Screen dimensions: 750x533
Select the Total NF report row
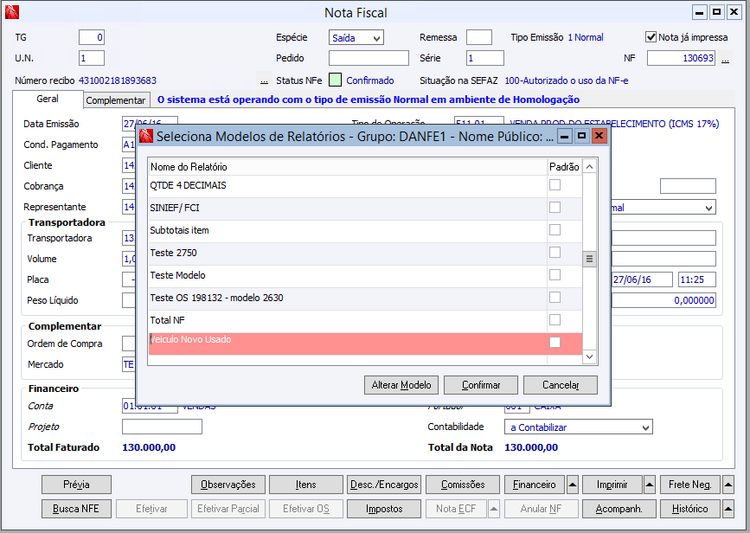coord(365,321)
